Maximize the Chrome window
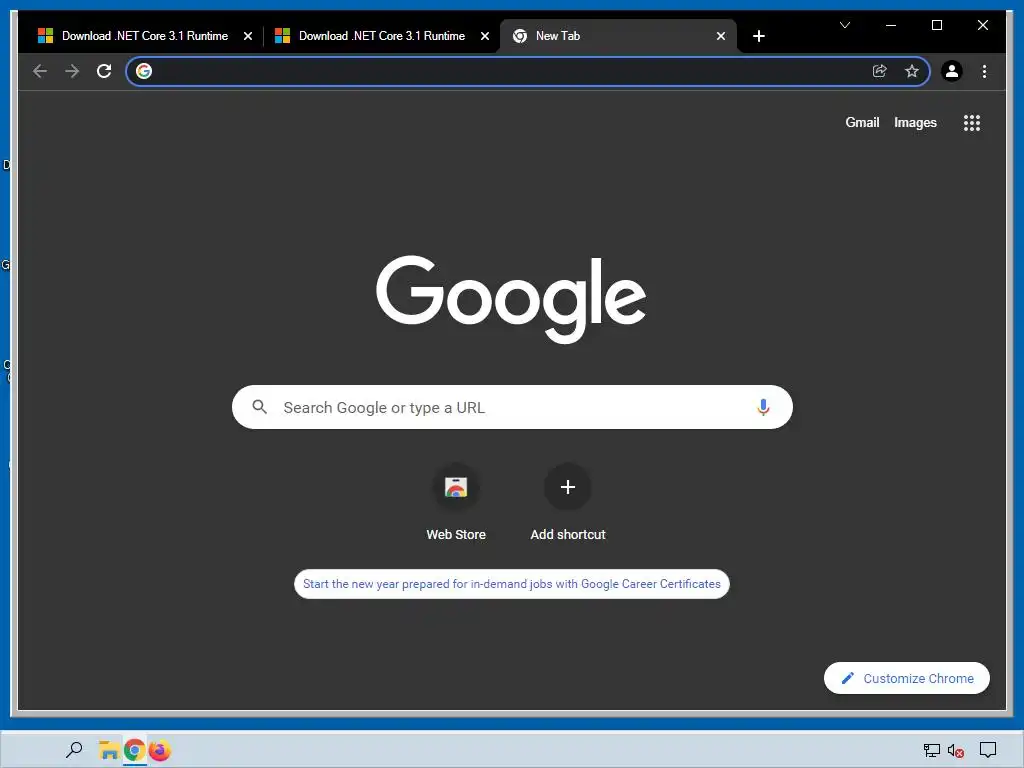 (936, 25)
